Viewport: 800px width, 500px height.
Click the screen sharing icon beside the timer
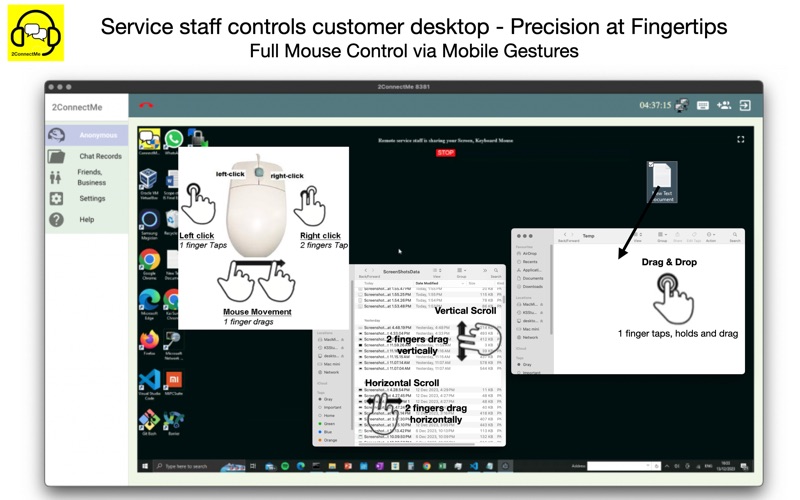point(682,106)
